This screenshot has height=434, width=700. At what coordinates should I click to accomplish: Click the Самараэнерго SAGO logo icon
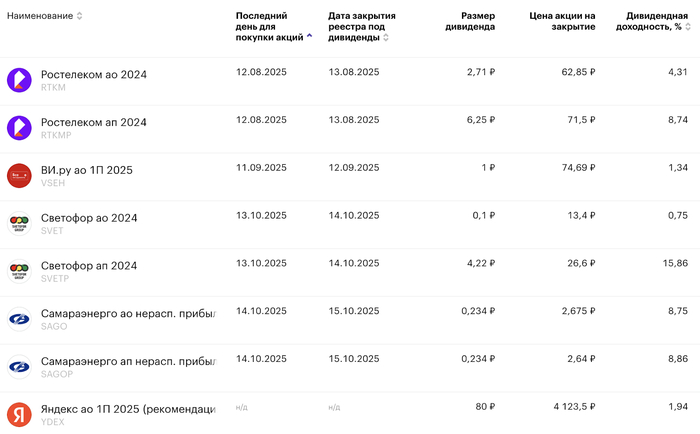tap(20, 320)
